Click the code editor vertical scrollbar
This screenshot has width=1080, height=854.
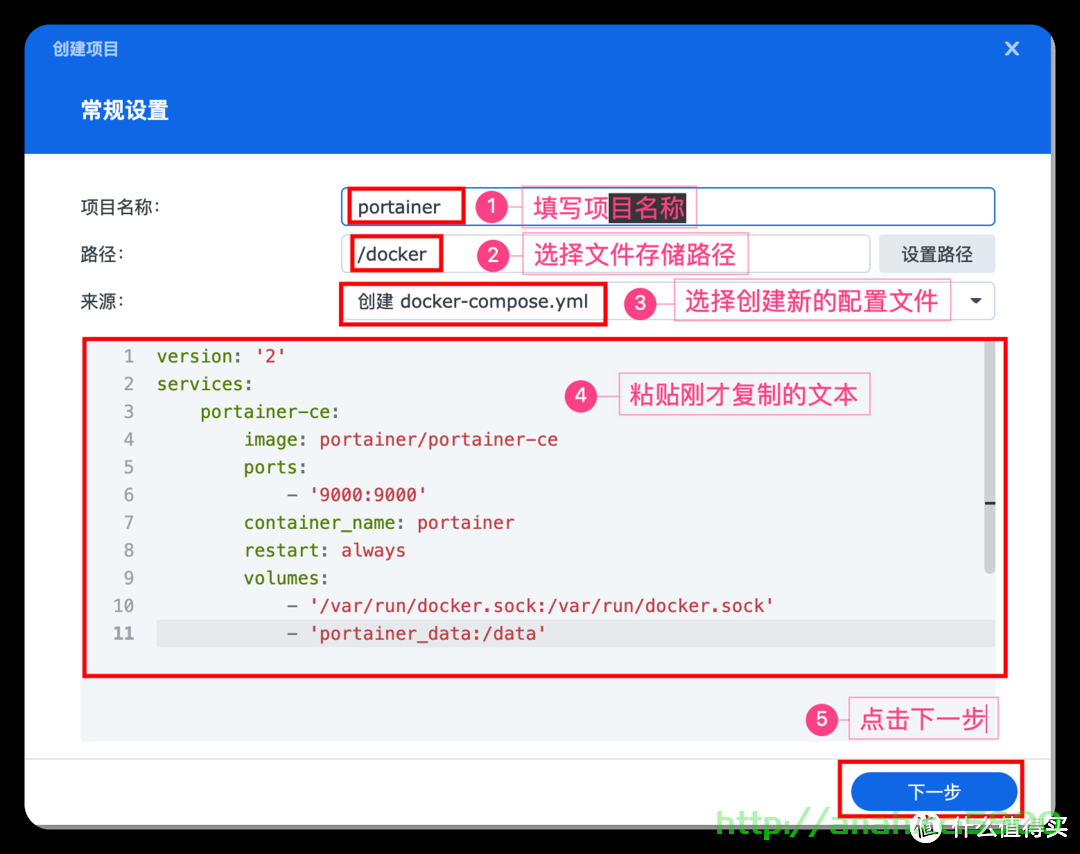coord(990,458)
